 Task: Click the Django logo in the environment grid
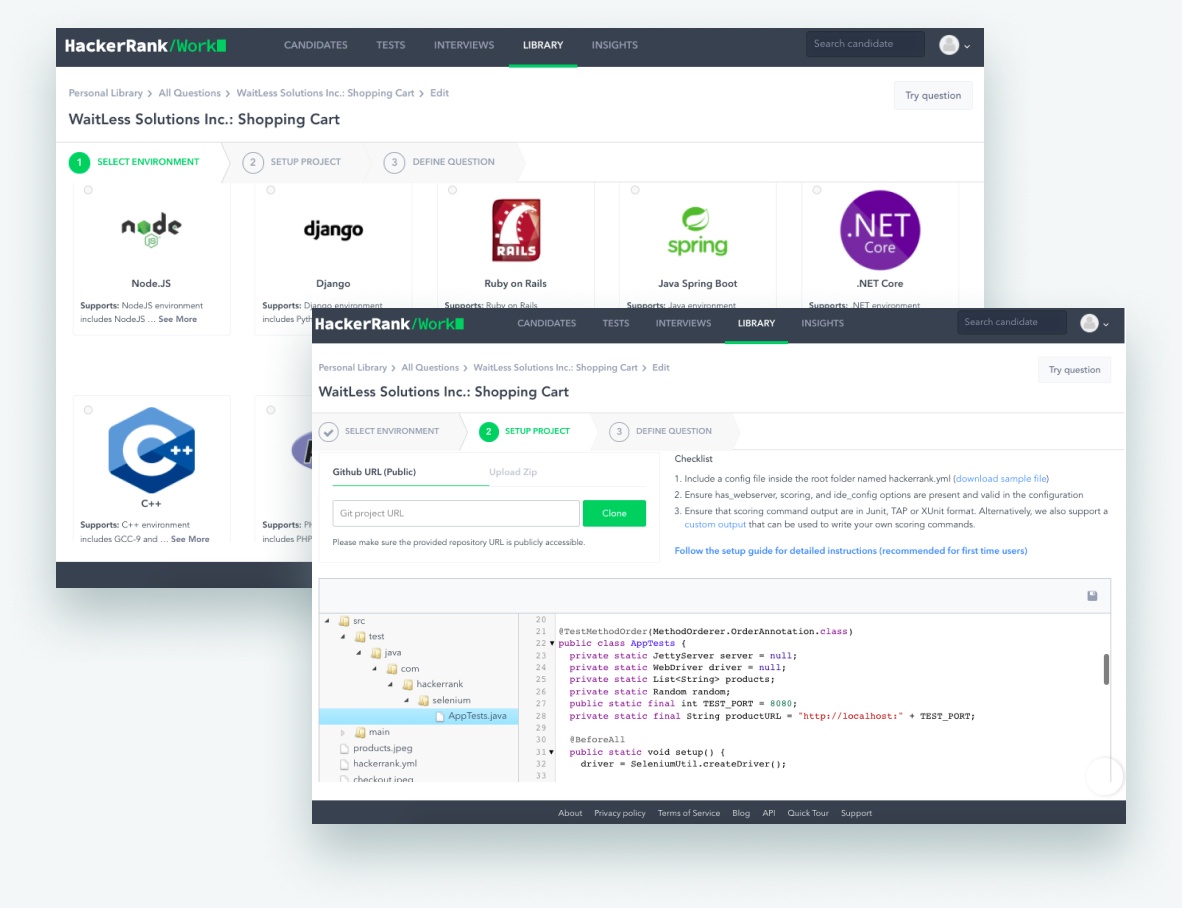[x=333, y=229]
